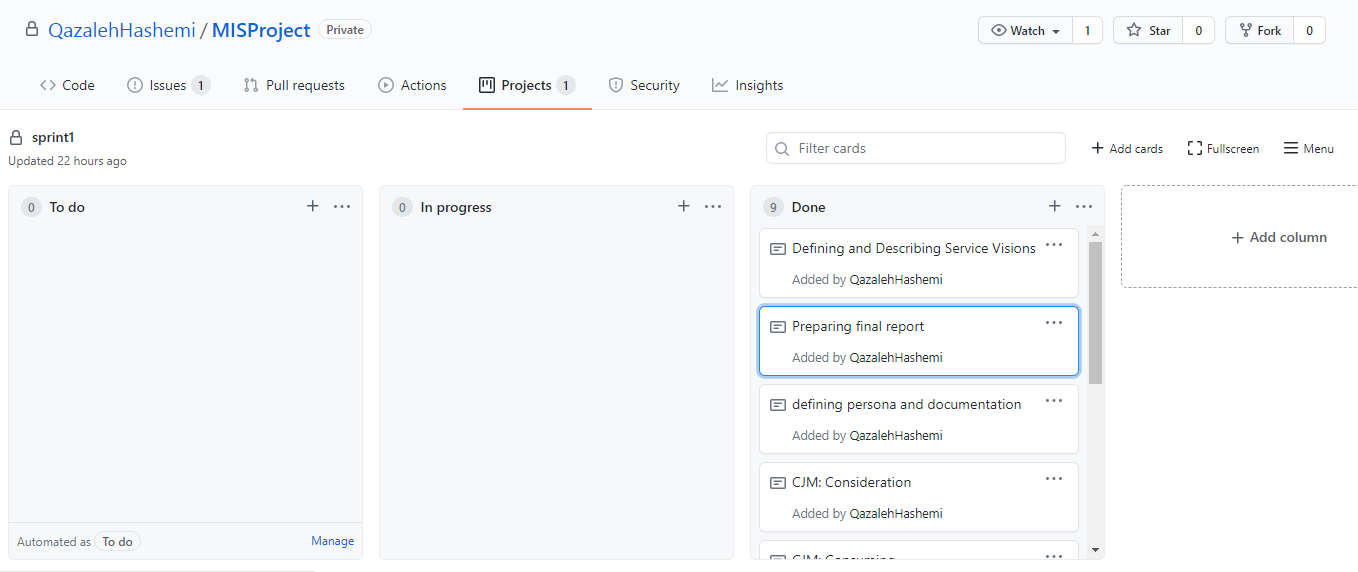Click the watchers count 1
This screenshot has width=1358, height=572.
click(x=1087, y=31)
